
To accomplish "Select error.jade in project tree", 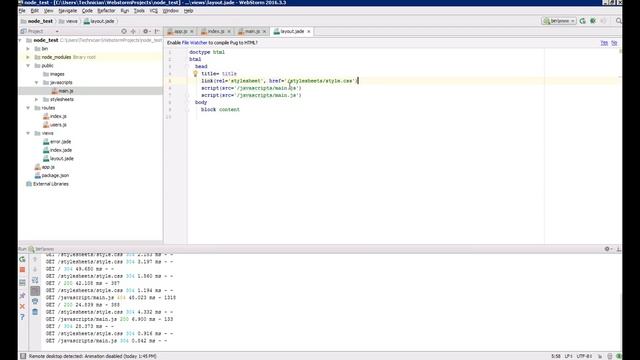I will point(57,142).
